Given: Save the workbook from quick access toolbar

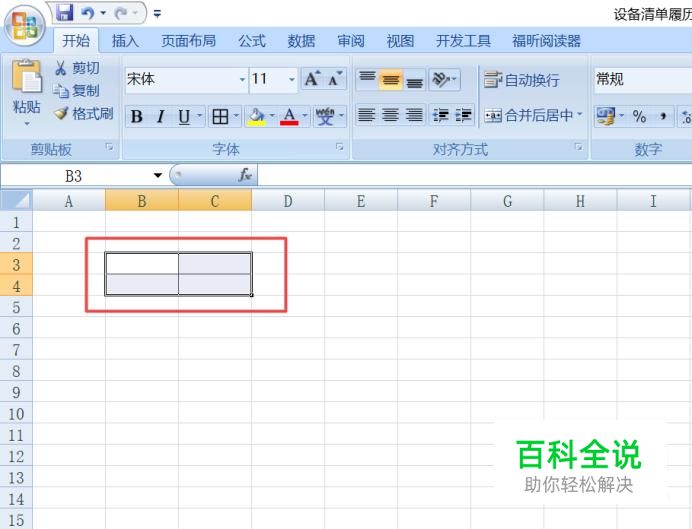Looking at the screenshot, I should coord(64,12).
